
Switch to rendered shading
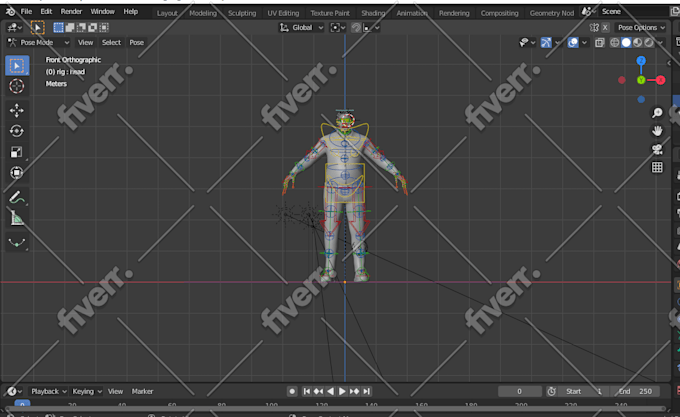tap(648, 42)
